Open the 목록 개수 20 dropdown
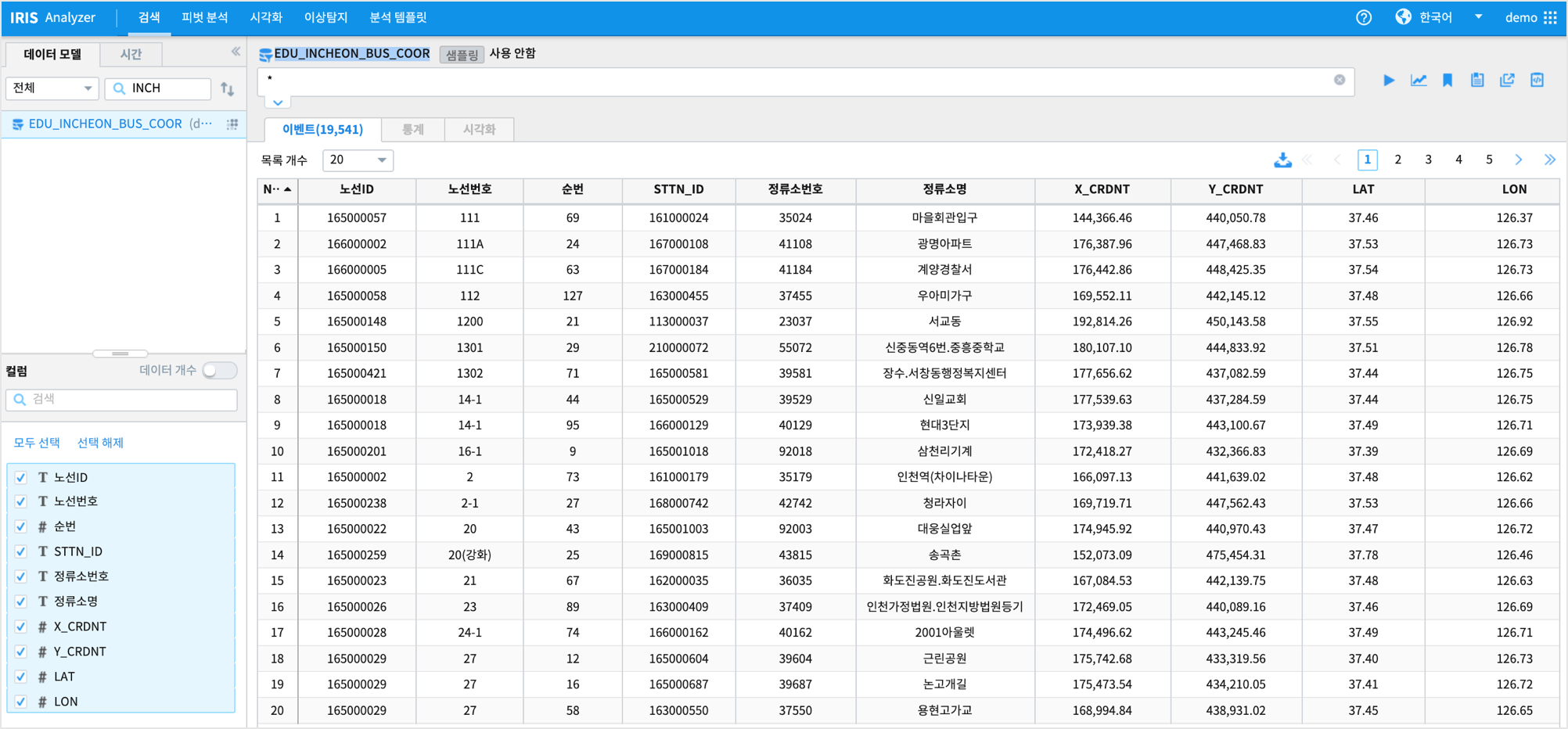This screenshot has height=729, width=1568. [358, 160]
